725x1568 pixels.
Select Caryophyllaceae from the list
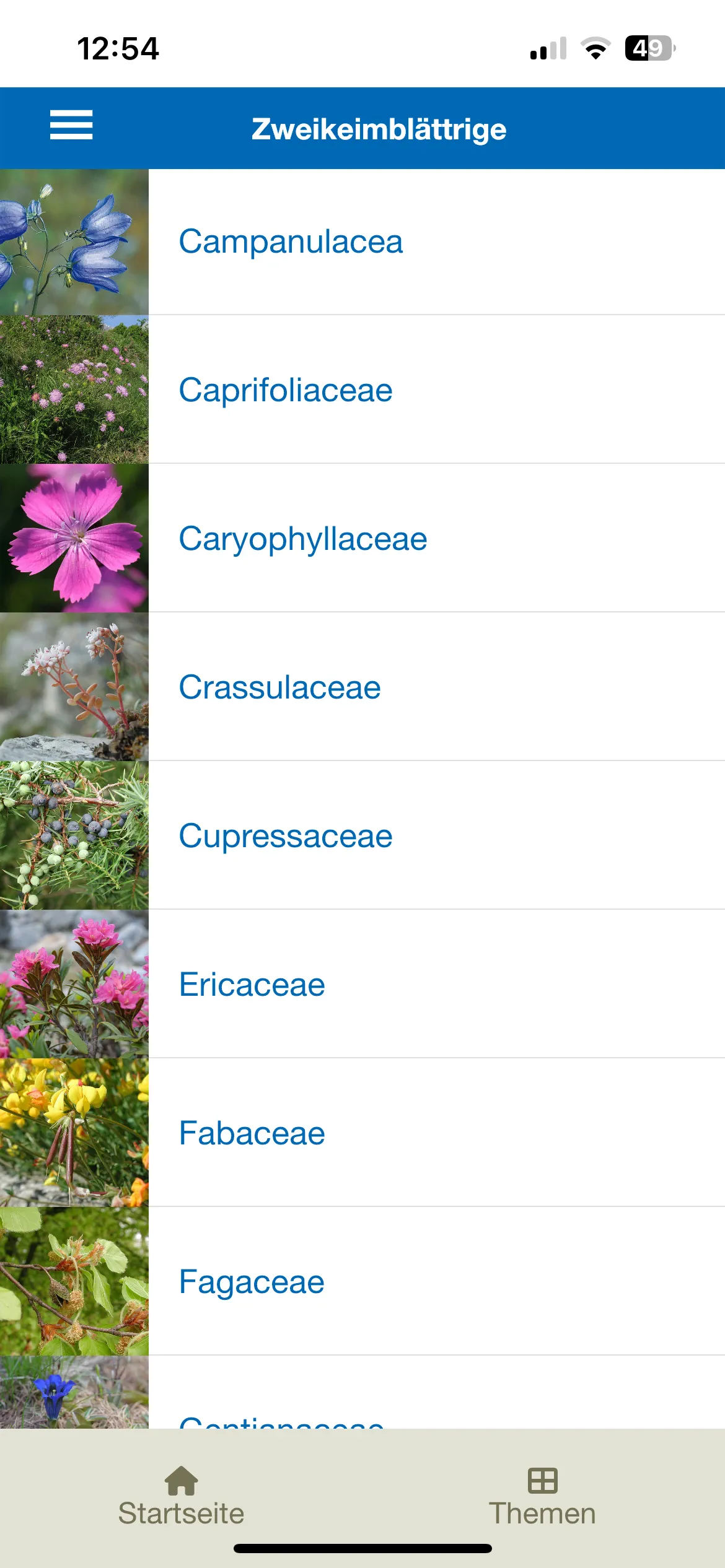303,539
